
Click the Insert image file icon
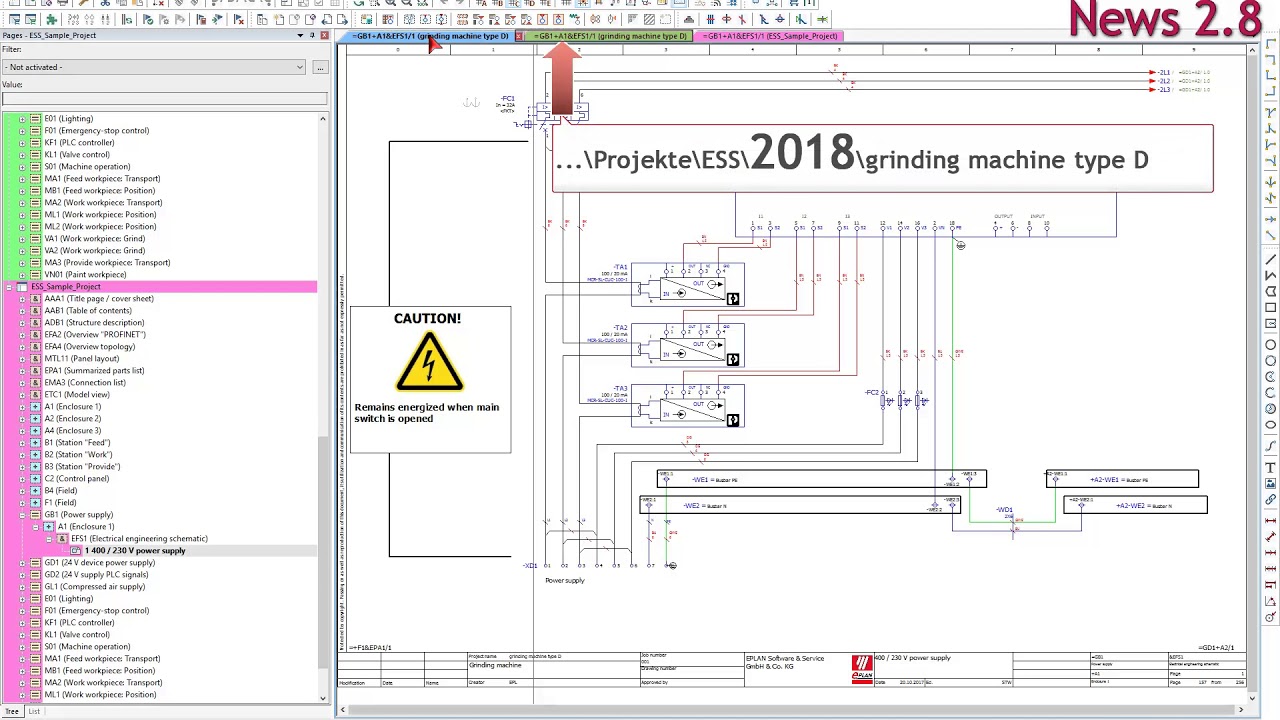point(1271,484)
